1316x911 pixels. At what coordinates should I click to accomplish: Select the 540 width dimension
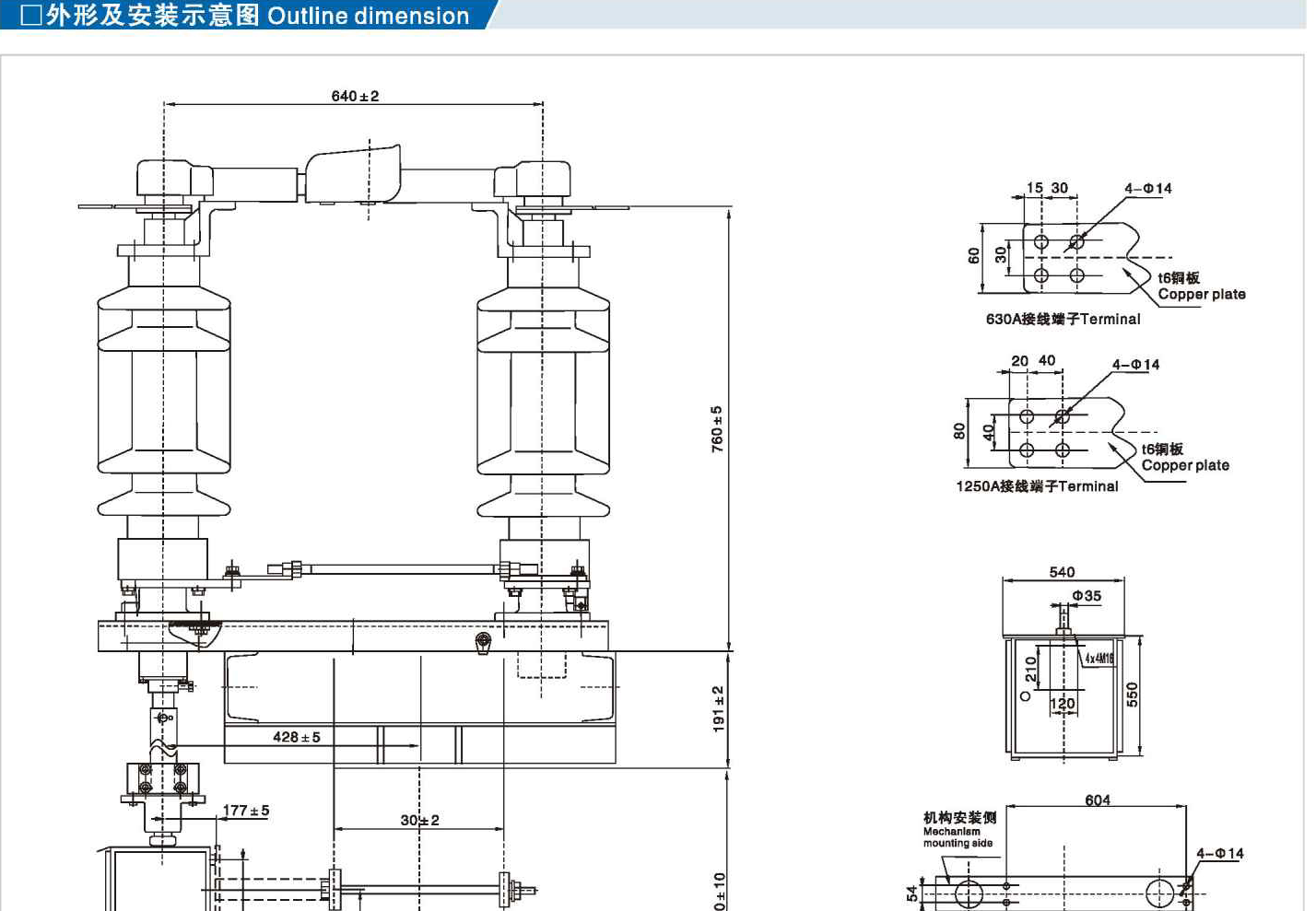[x=1062, y=572]
